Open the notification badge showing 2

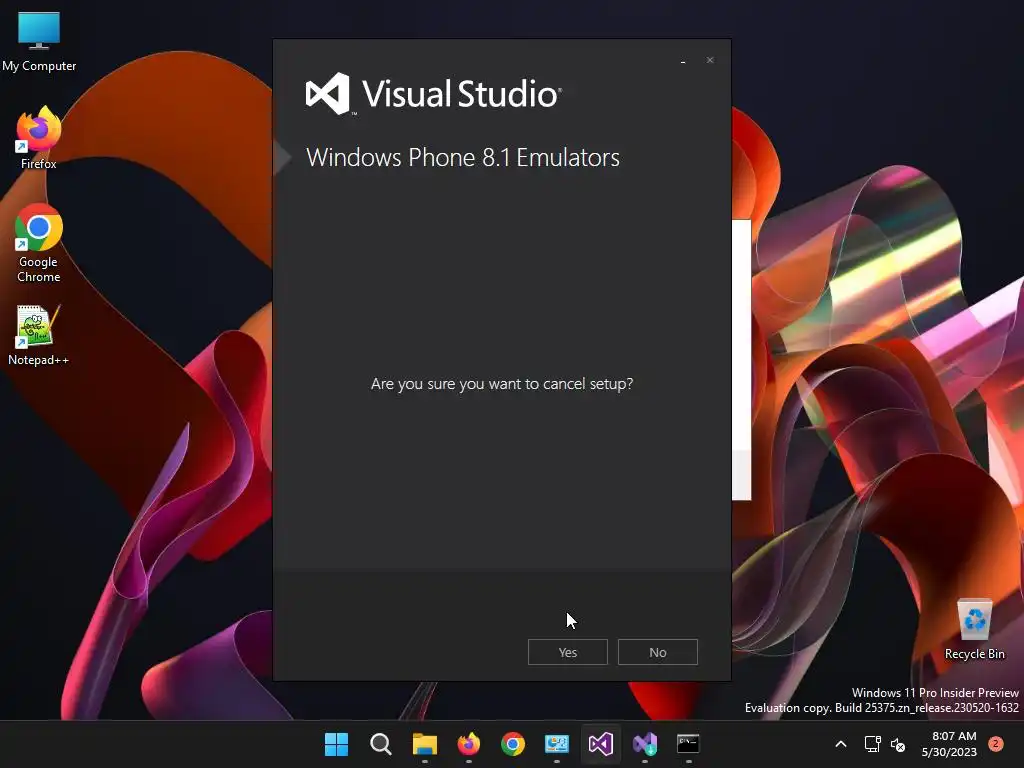click(x=995, y=743)
